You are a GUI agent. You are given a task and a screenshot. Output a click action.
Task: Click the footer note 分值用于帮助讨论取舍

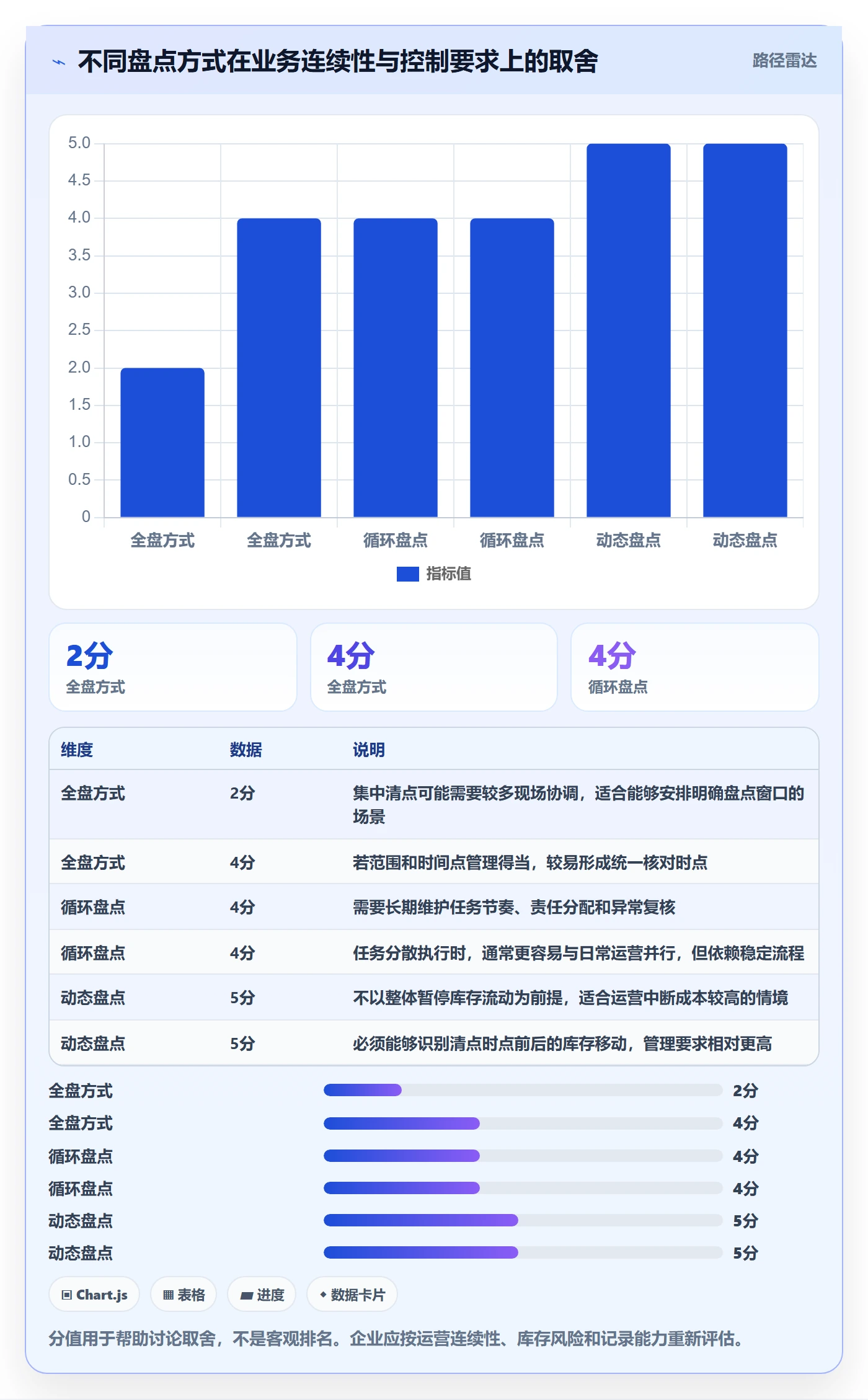397,1339
